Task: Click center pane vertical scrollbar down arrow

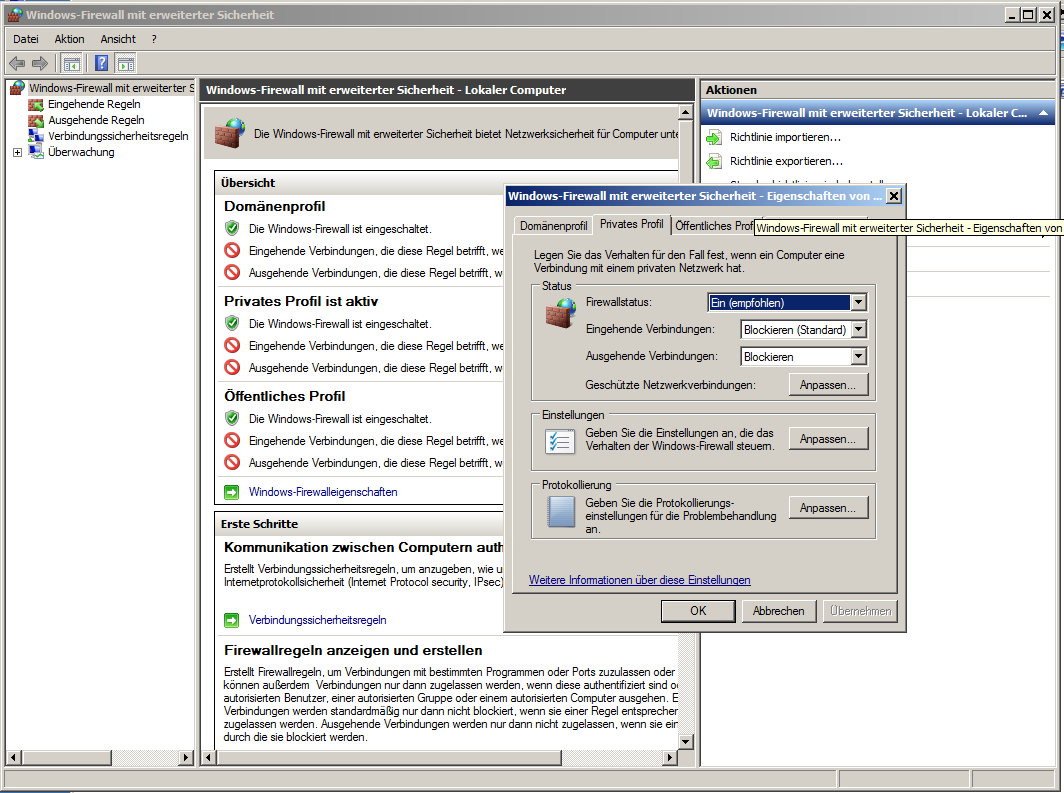Action: (685, 741)
